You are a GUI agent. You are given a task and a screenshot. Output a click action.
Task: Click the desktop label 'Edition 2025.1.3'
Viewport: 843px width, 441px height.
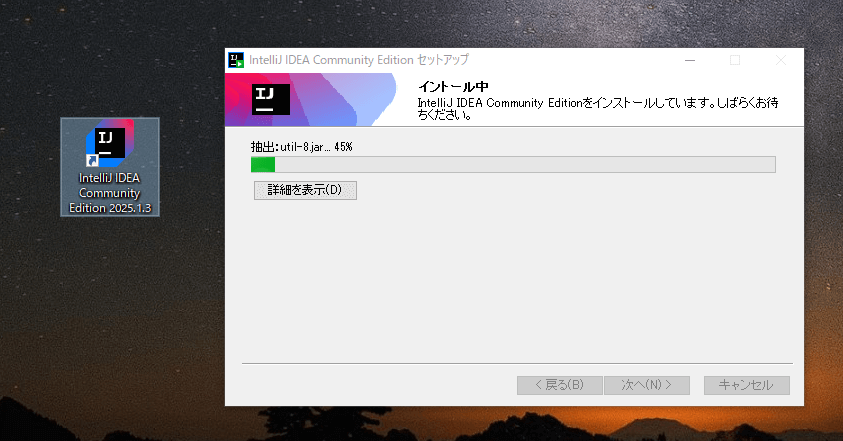point(110,208)
